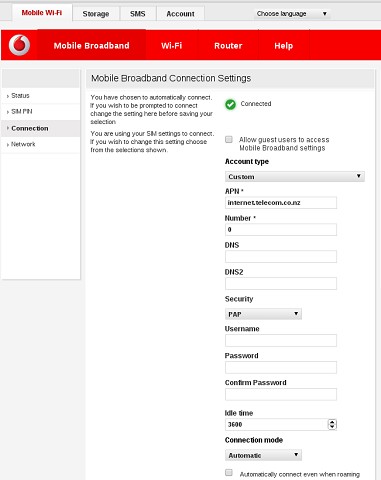381x480 pixels.
Task: Go to SIM PIN page in sidebar
Action: 22,112
